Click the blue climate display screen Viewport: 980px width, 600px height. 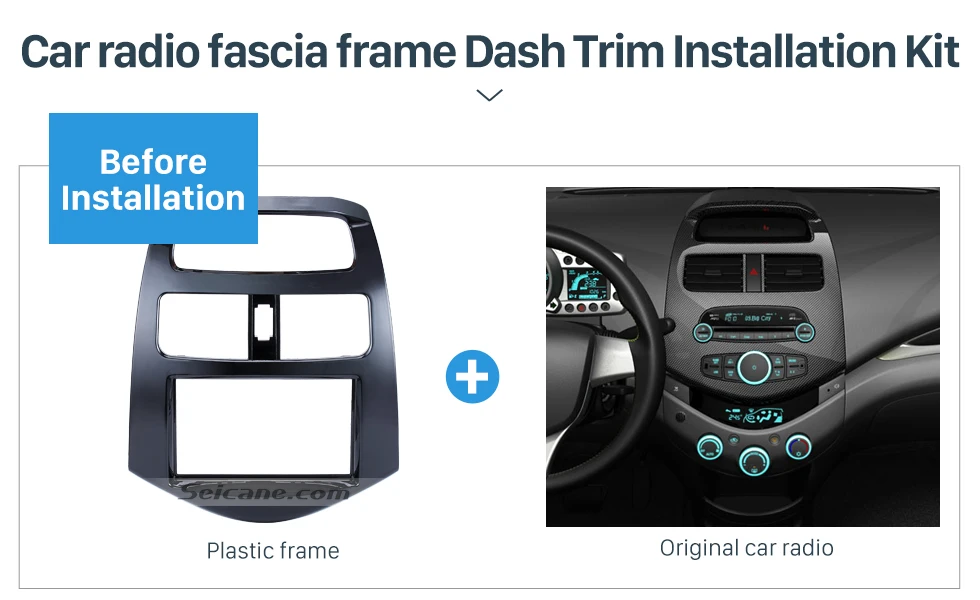point(754,414)
